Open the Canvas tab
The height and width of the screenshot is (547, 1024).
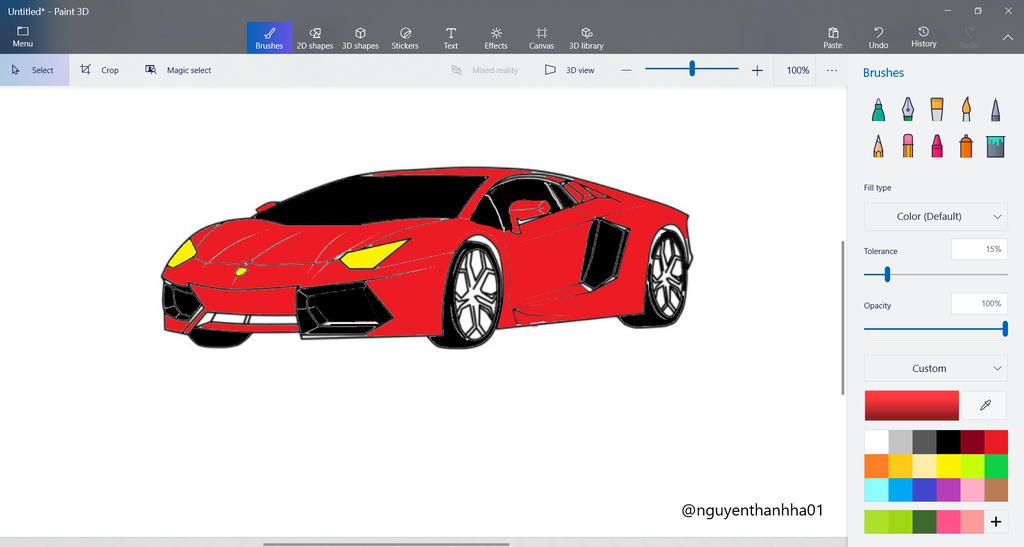point(541,38)
